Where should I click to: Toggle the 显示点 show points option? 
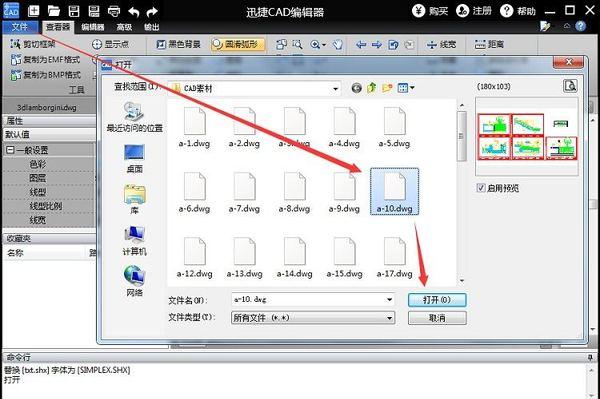pyautogui.click(x=110, y=44)
